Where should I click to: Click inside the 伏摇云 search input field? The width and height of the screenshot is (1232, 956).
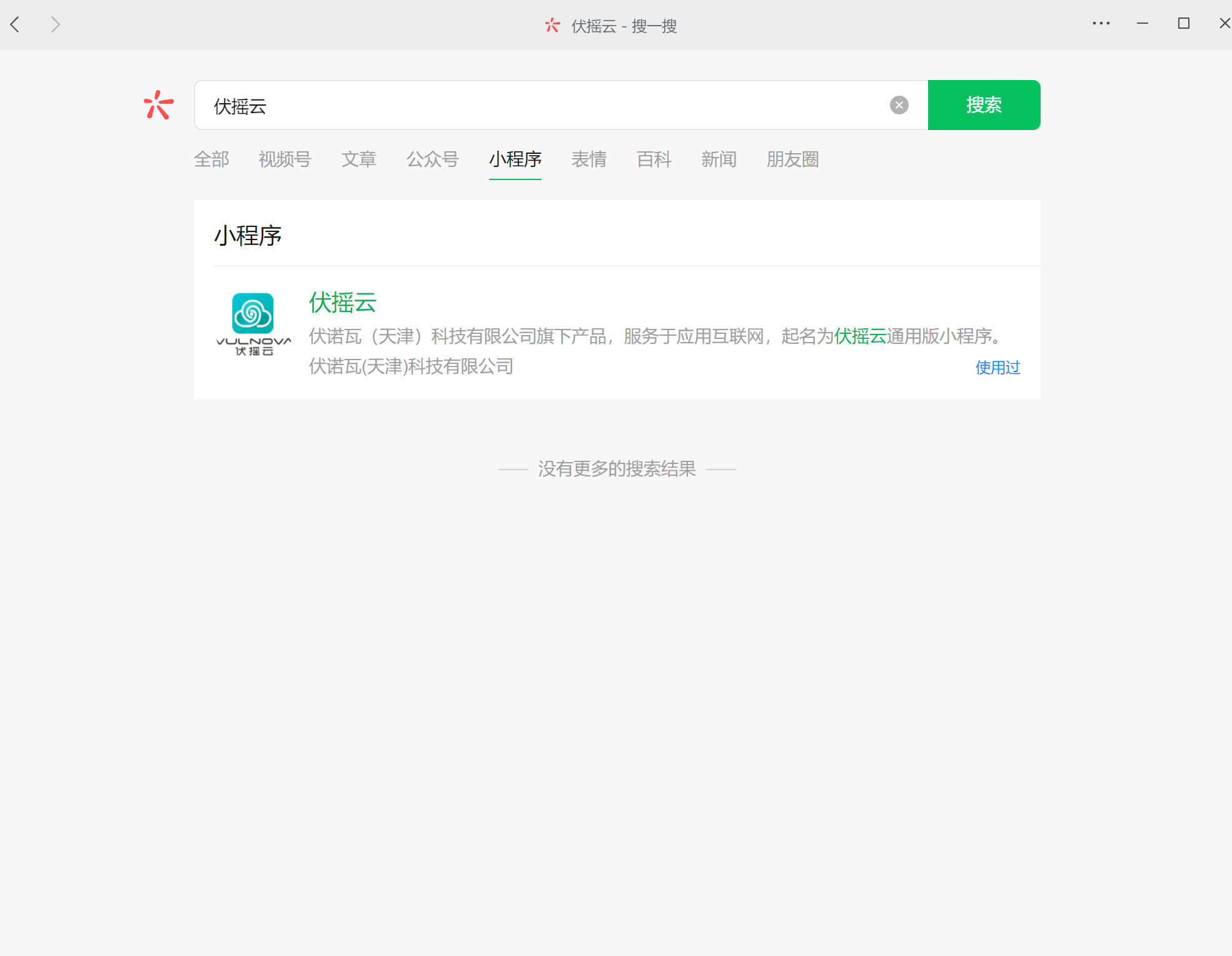538,106
